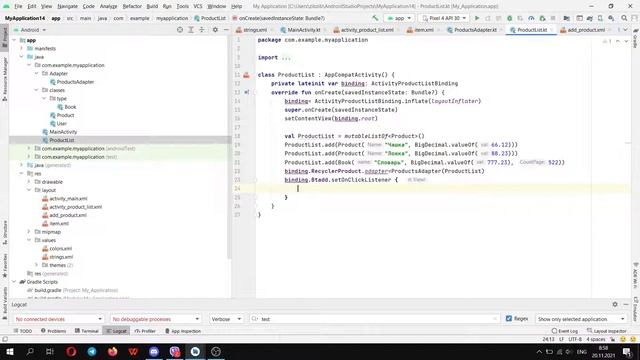Open the Project tool window side tab
Screen dimensions: 640x360
(4, 38)
